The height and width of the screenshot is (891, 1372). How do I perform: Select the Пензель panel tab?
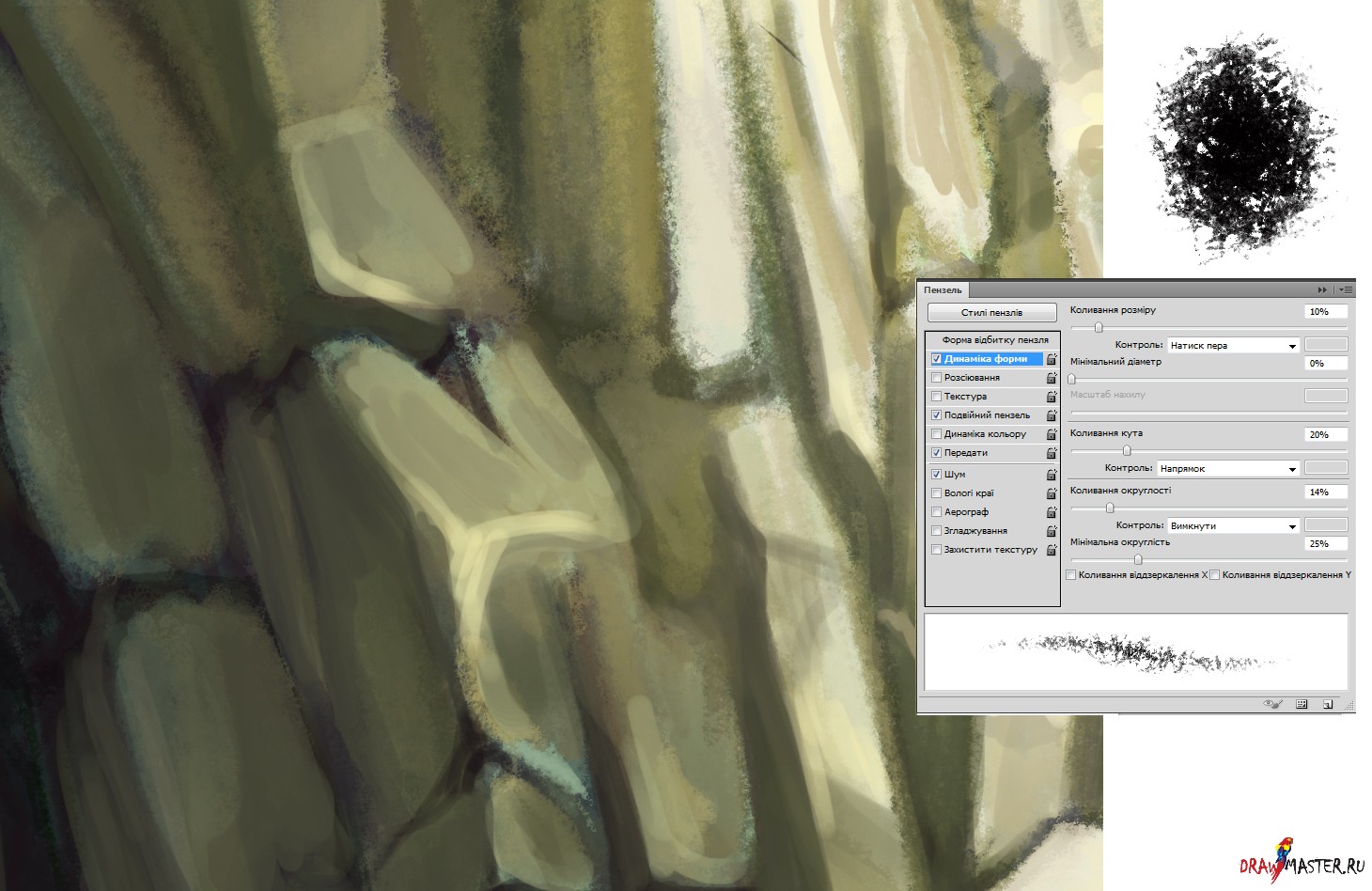[943, 289]
